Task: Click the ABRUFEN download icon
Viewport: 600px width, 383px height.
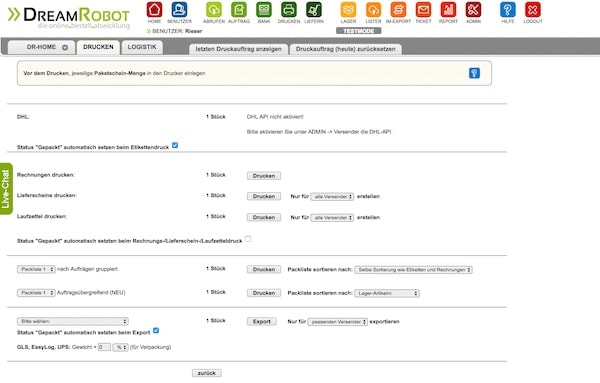Action: [214, 10]
